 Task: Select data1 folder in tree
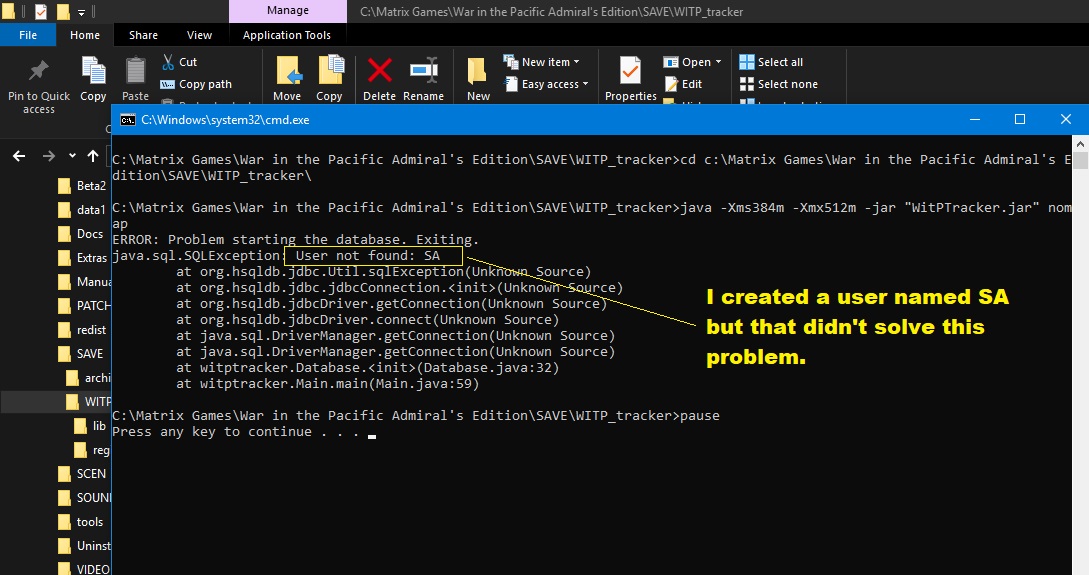(x=84, y=210)
